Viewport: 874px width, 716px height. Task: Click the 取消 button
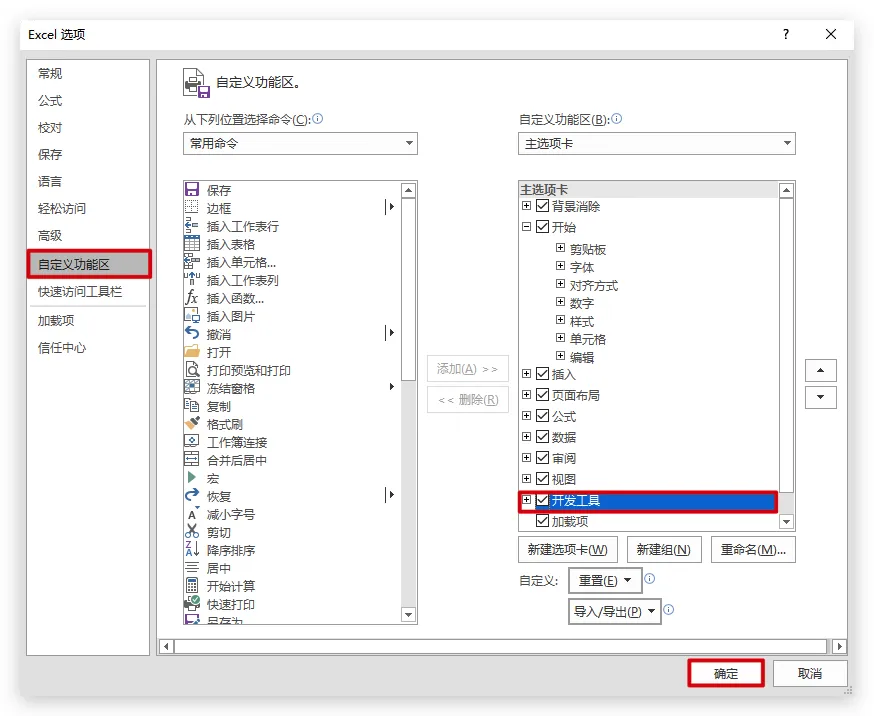click(x=810, y=674)
